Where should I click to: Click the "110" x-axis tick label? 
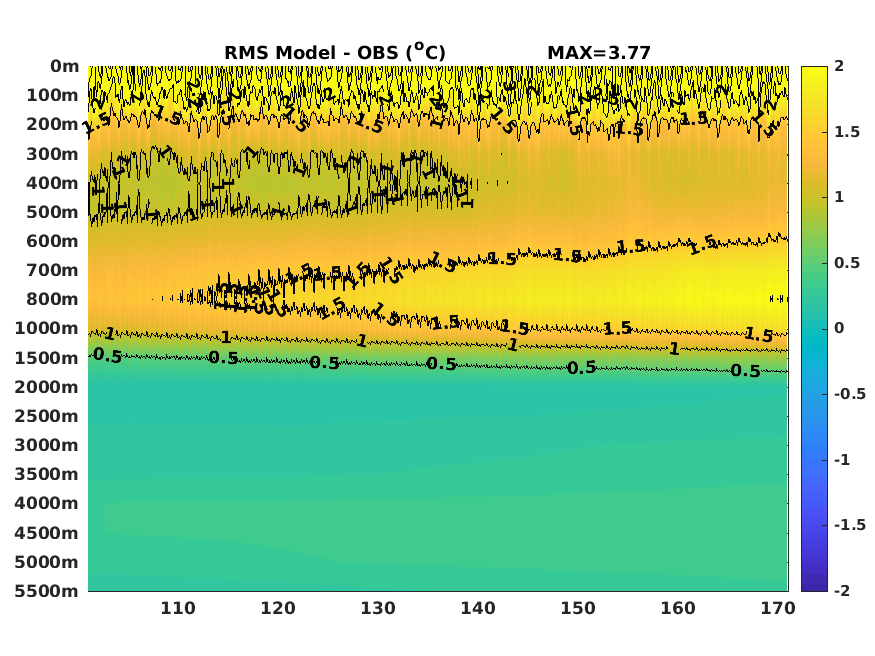click(x=178, y=608)
